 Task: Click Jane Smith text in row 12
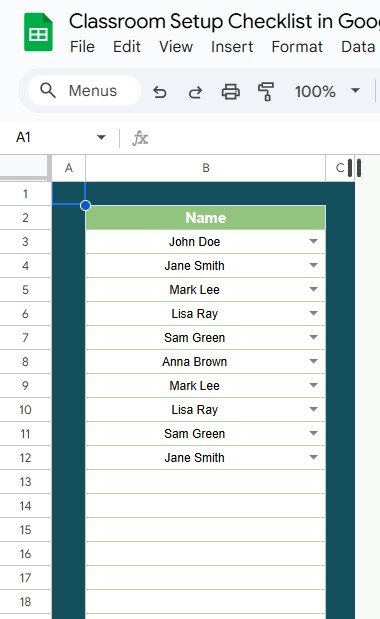195,458
